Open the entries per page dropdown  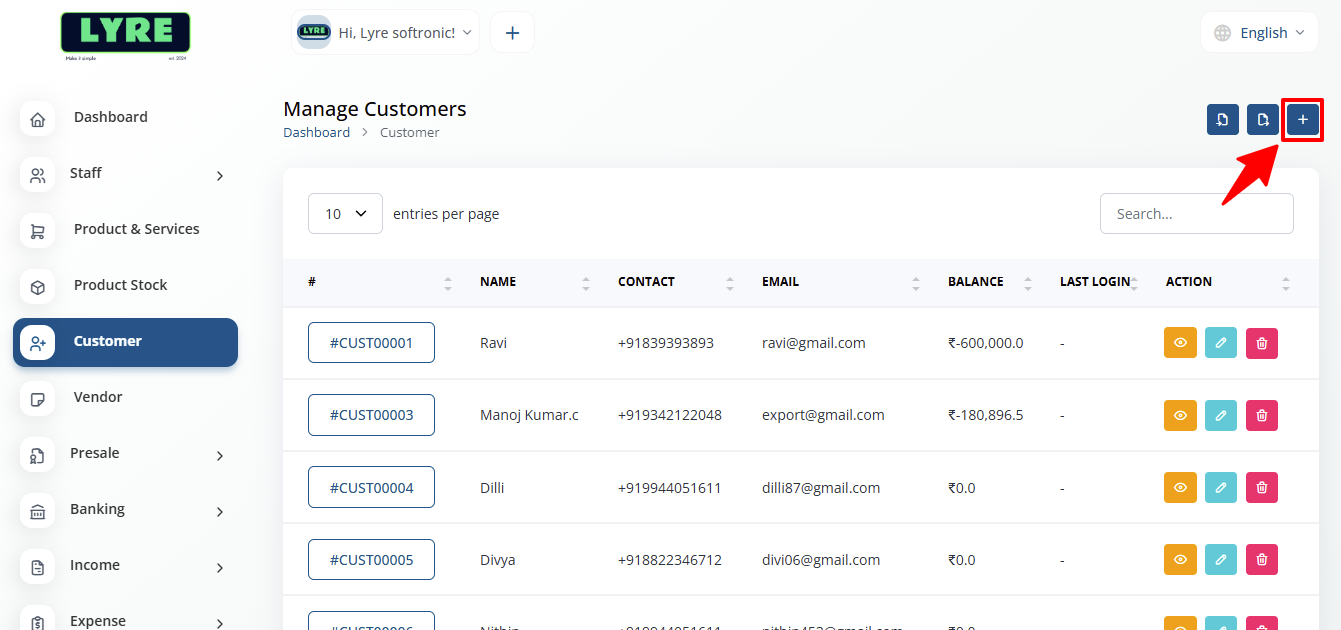(345, 213)
